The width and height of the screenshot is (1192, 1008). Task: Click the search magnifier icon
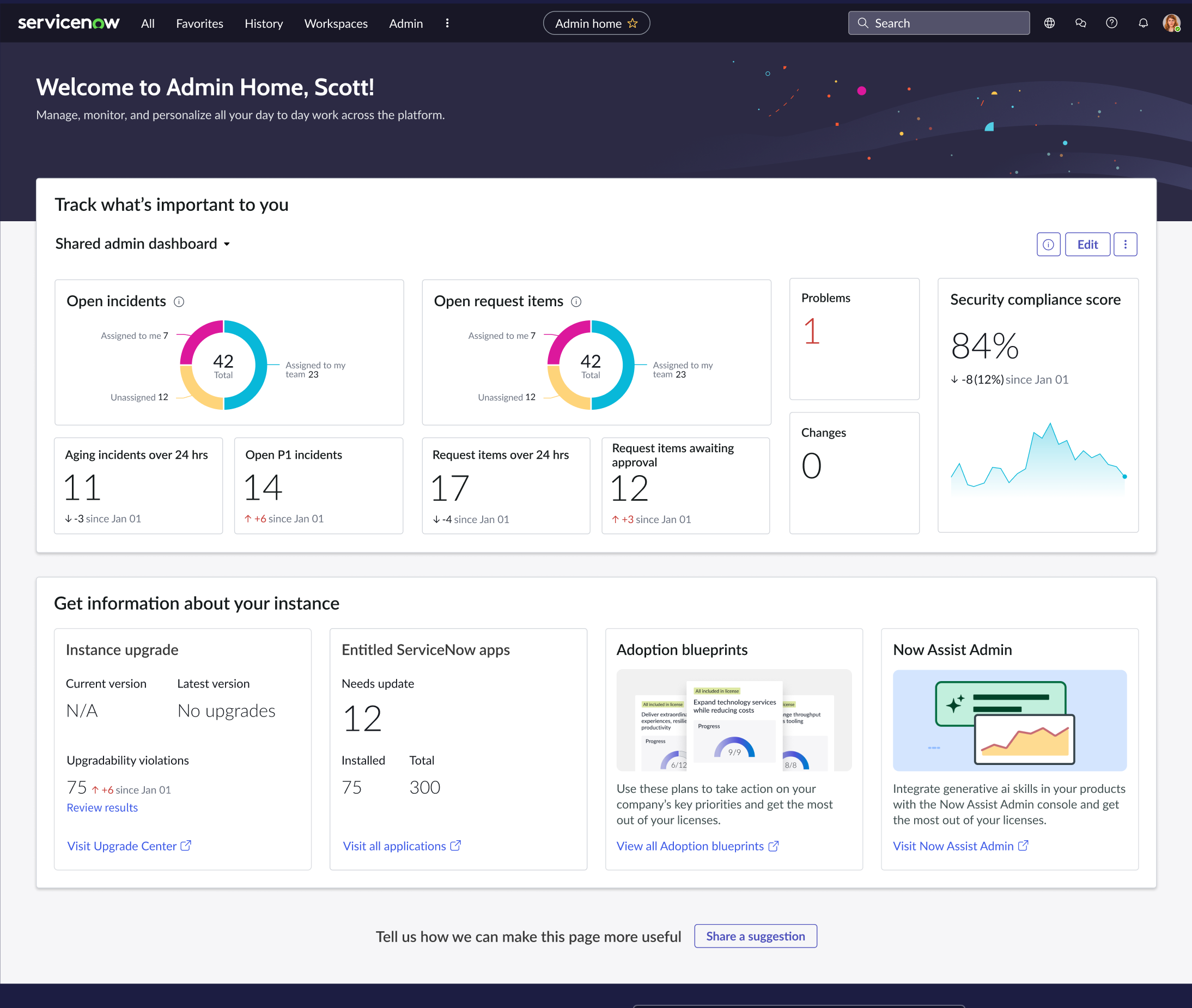point(863,23)
